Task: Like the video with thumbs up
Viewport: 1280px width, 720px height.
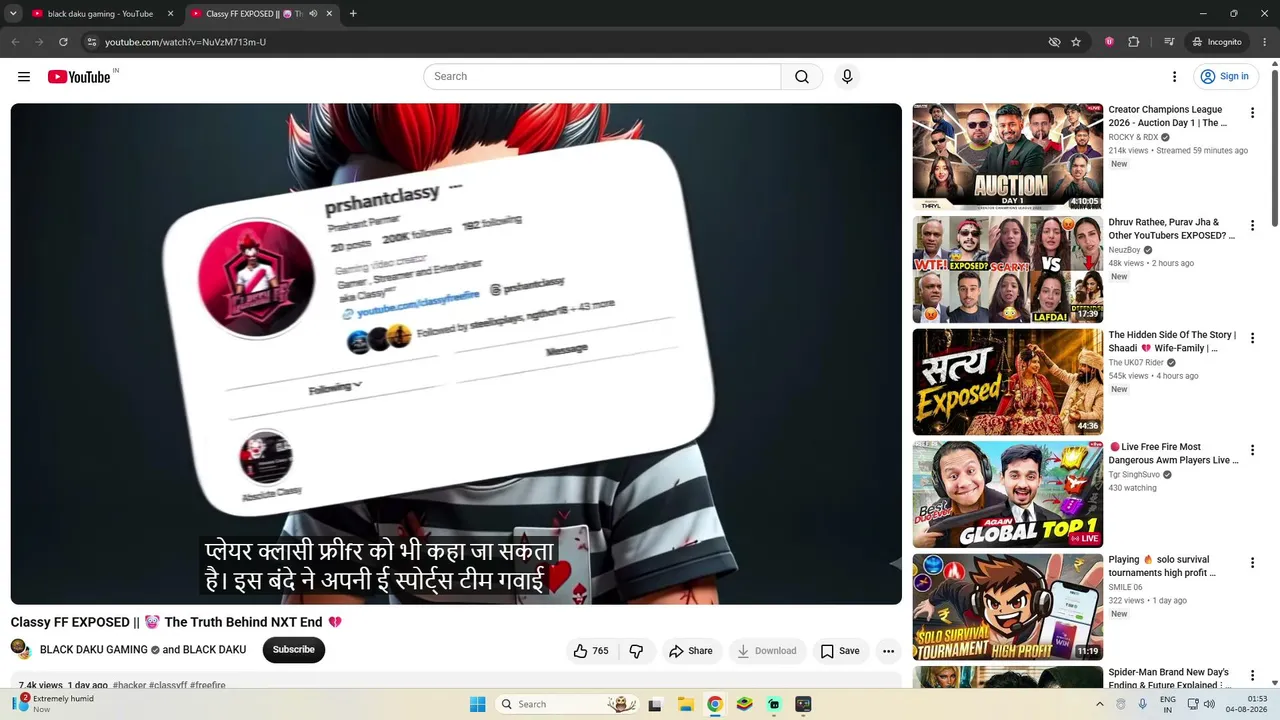Action: [x=590, y=651]
